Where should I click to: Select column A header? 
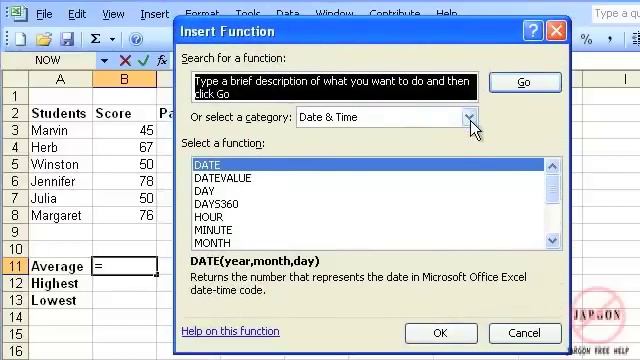tap(60, 79)
